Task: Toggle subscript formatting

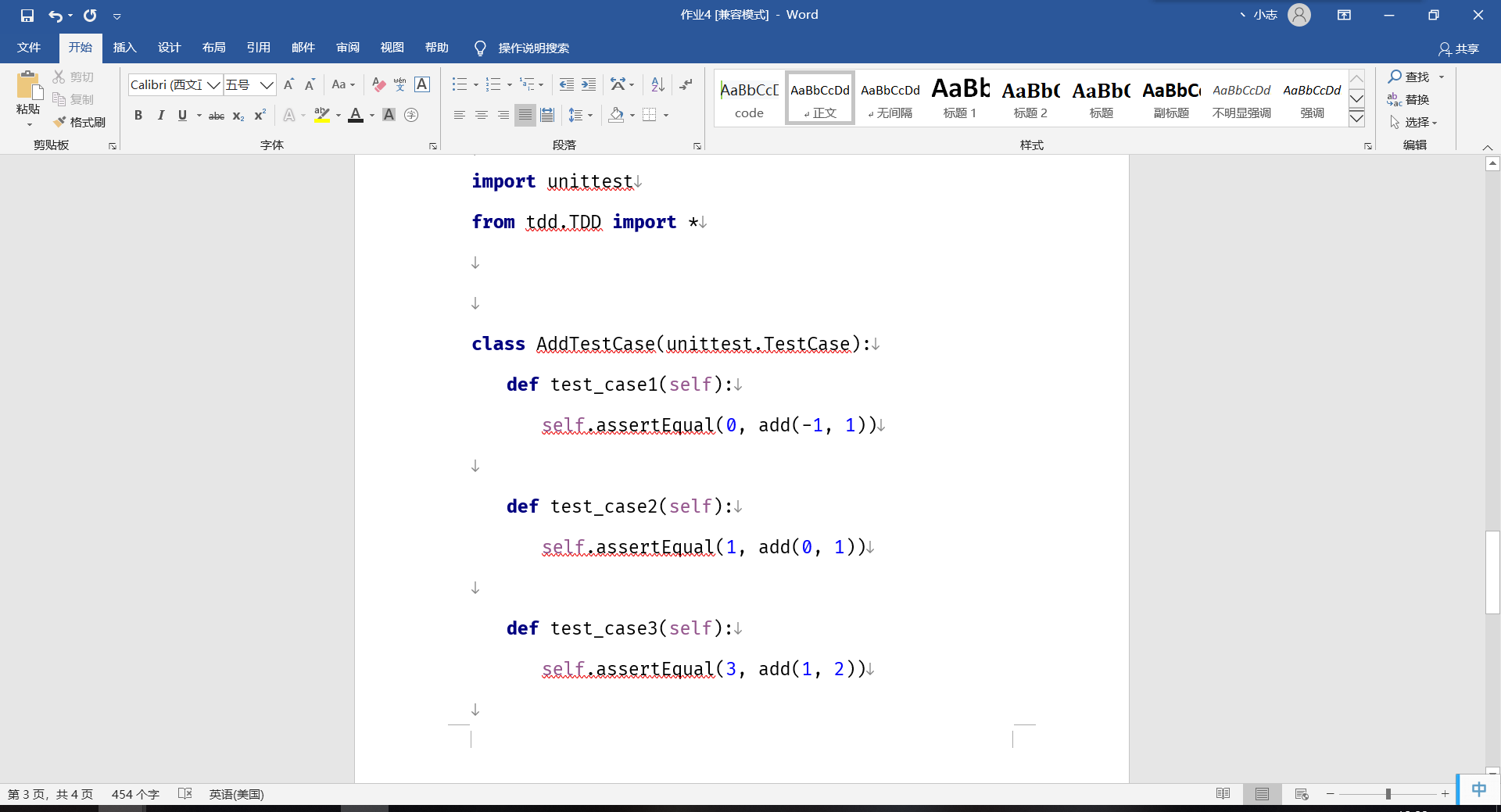Action: click(x=237, y=116)
